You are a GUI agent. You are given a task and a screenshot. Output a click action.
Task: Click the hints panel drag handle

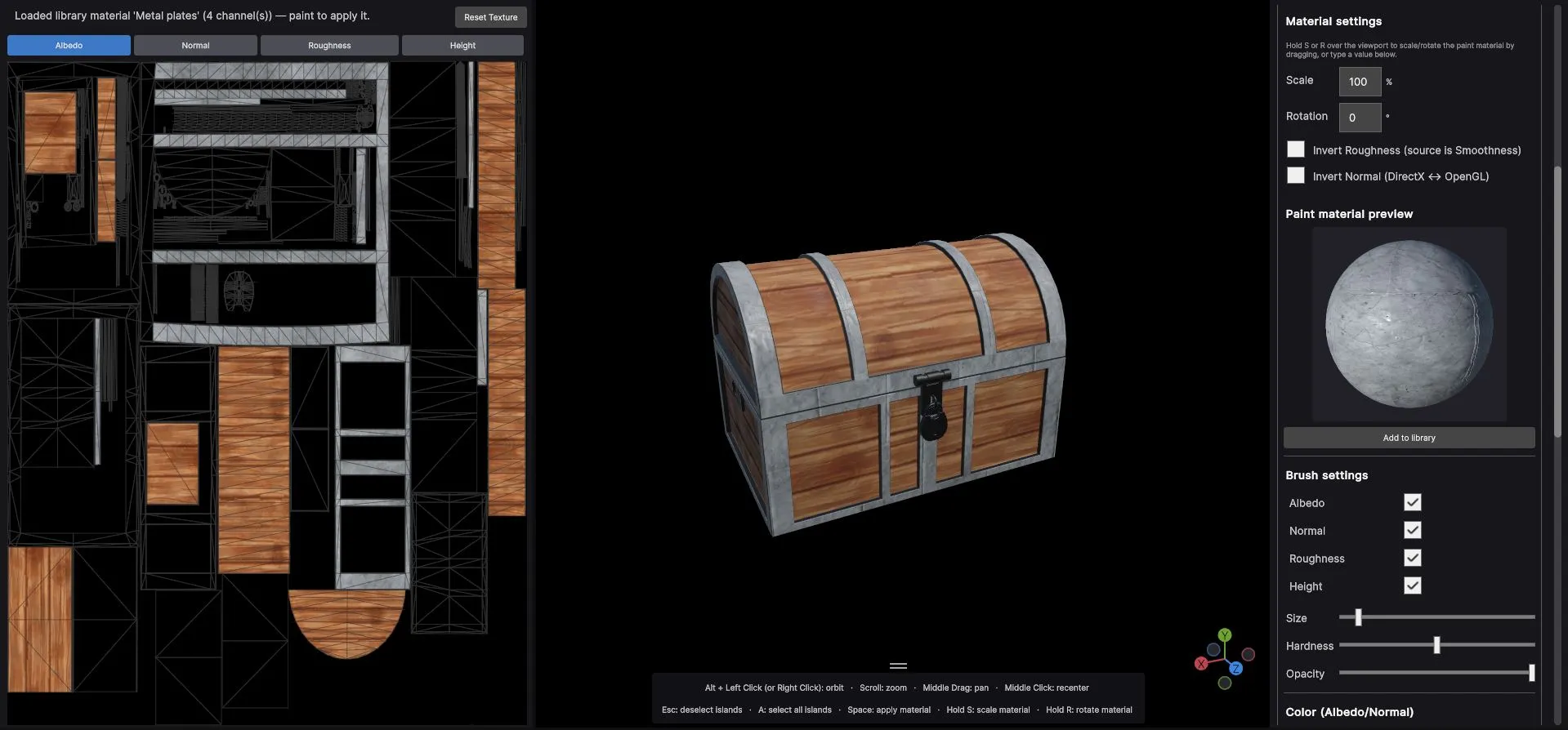tap(898, 665)
